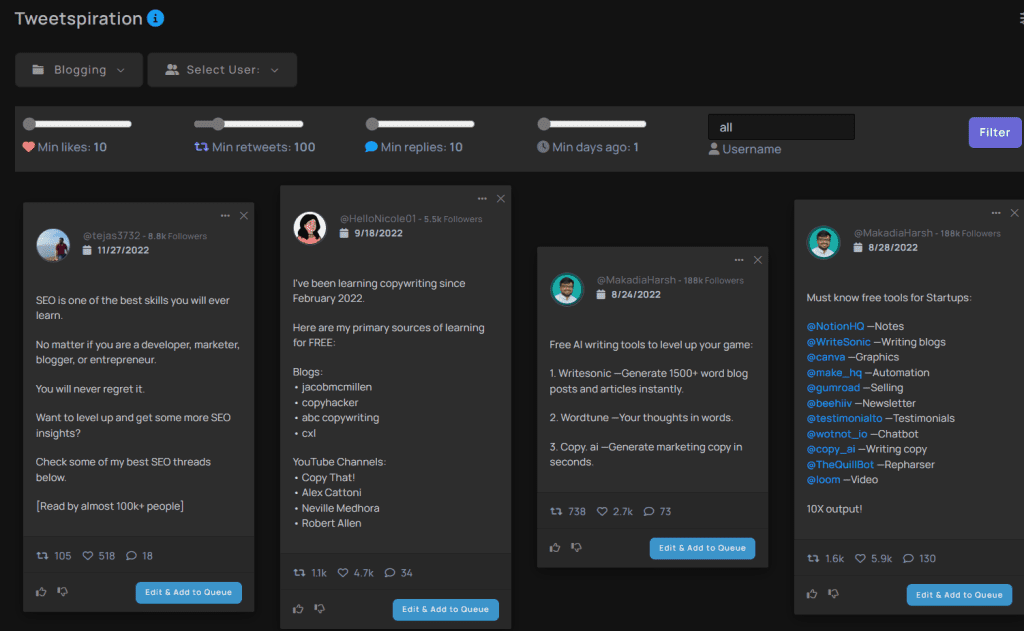Click heart icon showing 5.9k likes
The width and height of the screenshot is (1024, 631).
[861, 559]
